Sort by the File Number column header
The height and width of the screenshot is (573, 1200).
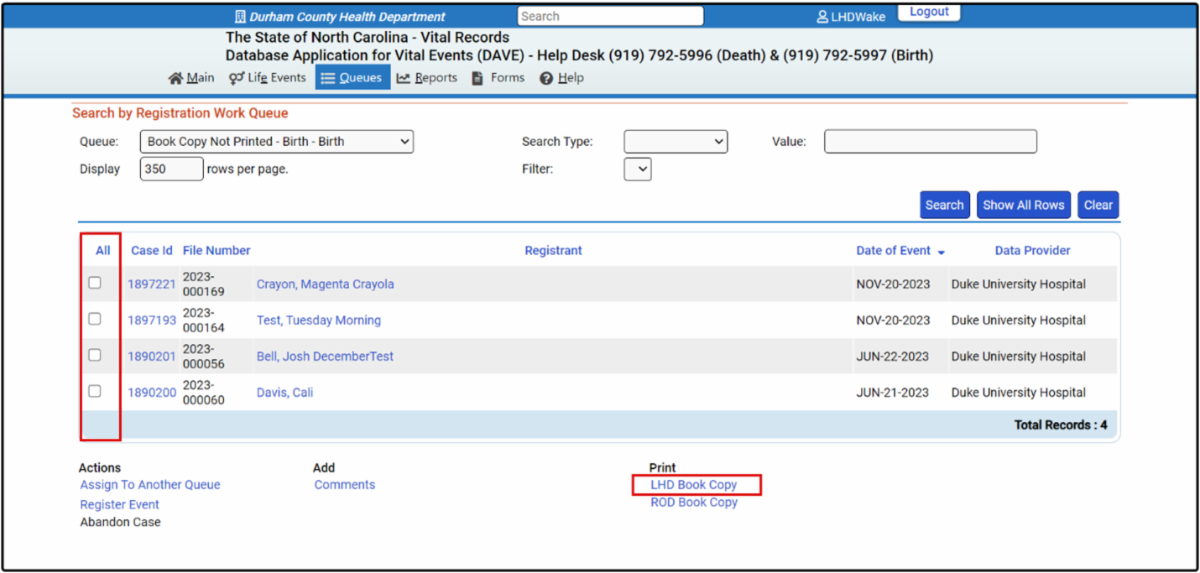[217, 251]
